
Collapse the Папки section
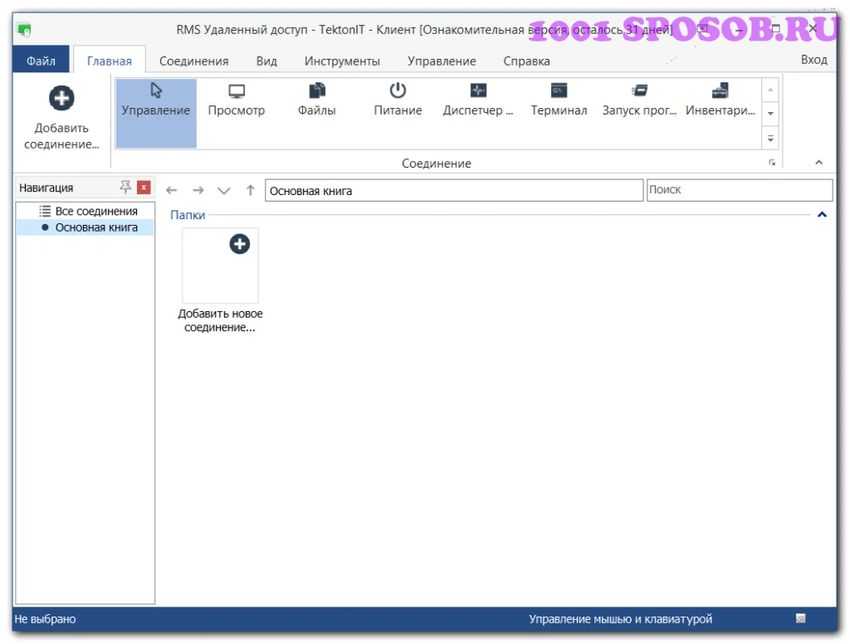pos(822,215)
